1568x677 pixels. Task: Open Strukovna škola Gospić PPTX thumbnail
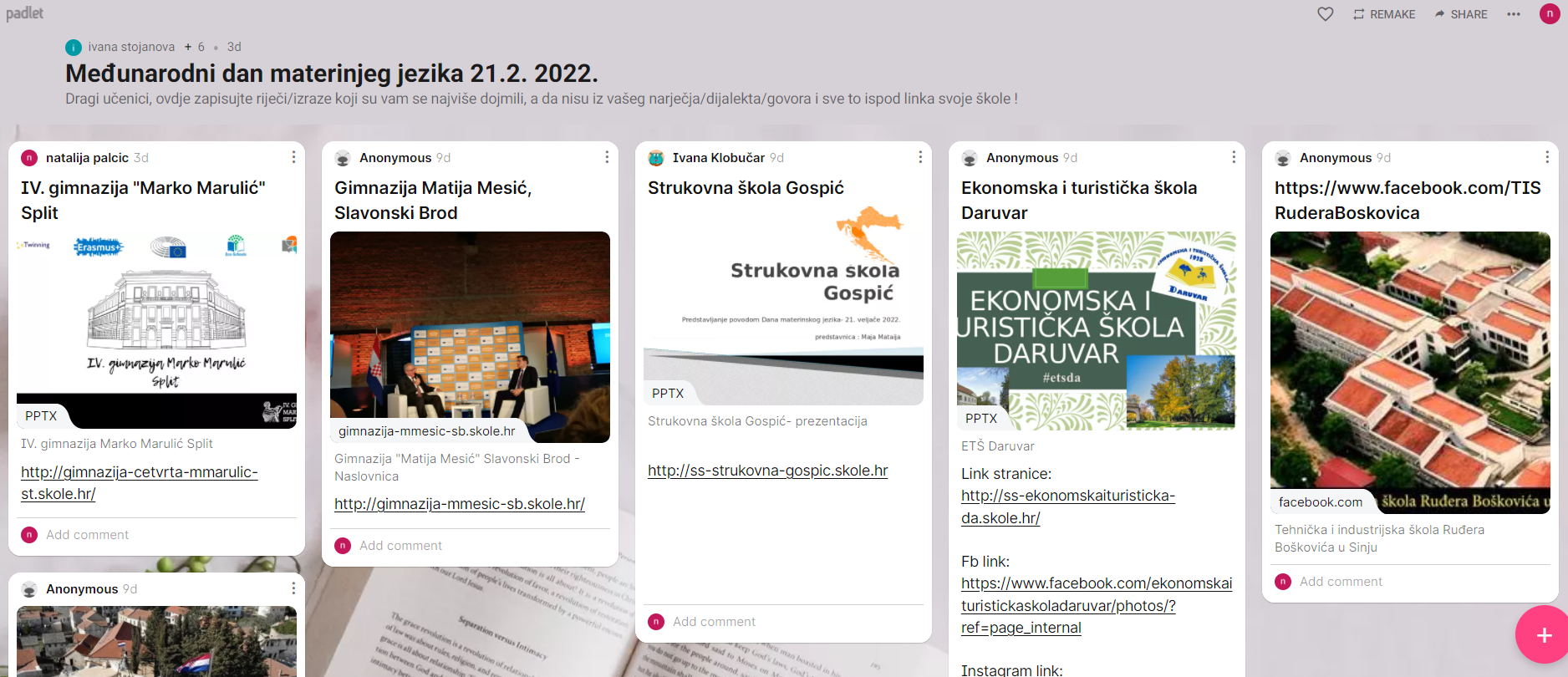click(x=783, y=305)
